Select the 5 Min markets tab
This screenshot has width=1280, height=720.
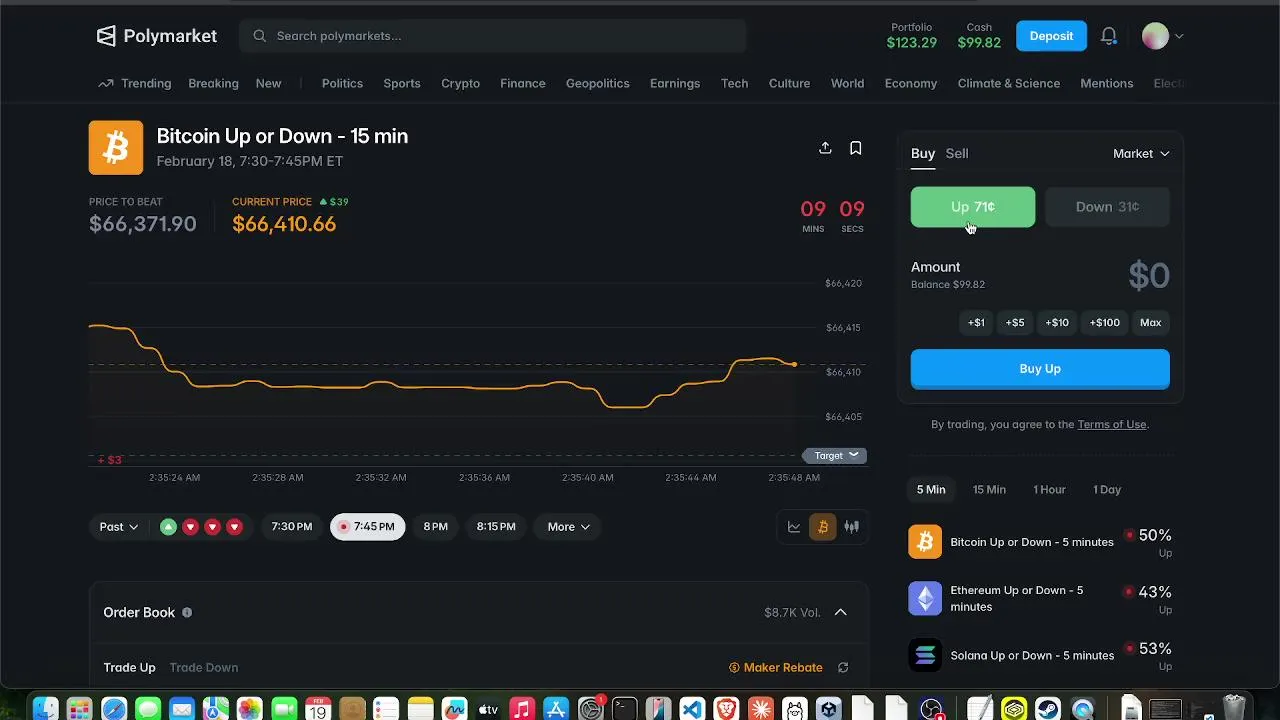931,490
